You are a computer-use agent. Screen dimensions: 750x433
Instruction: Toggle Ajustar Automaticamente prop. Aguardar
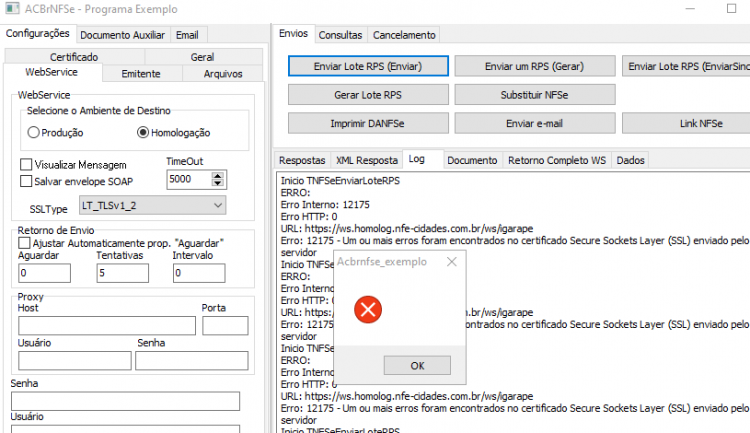pos(24,243)
